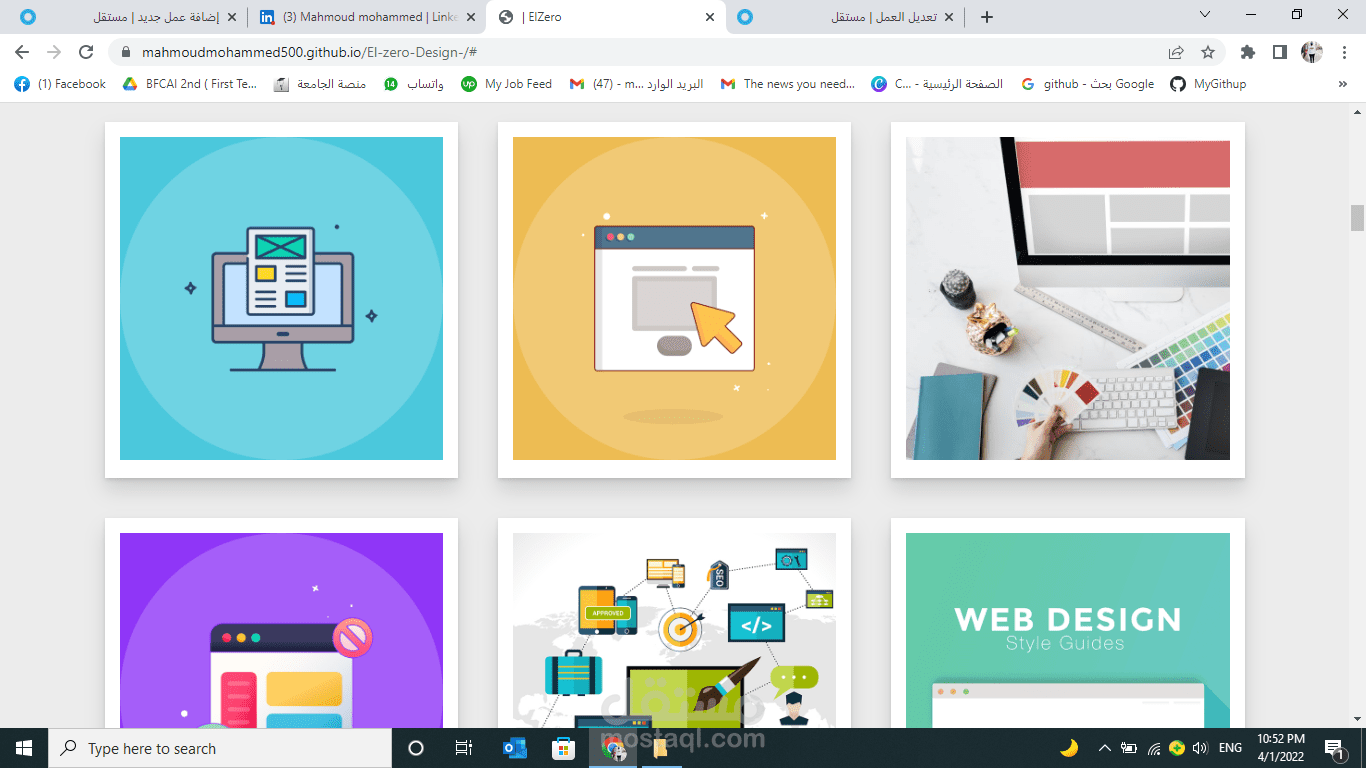Close the ElZero tab

click(710, 17)
